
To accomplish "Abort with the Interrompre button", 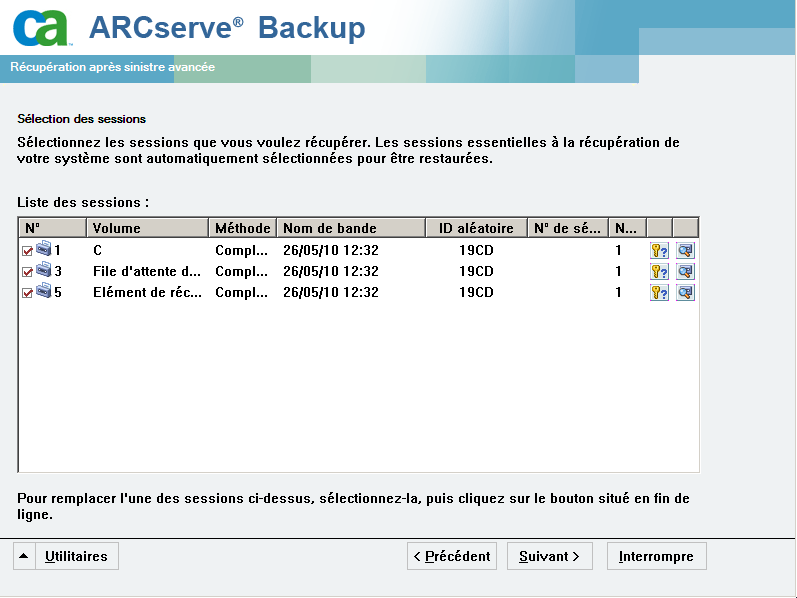I will (x=656, y=556).
